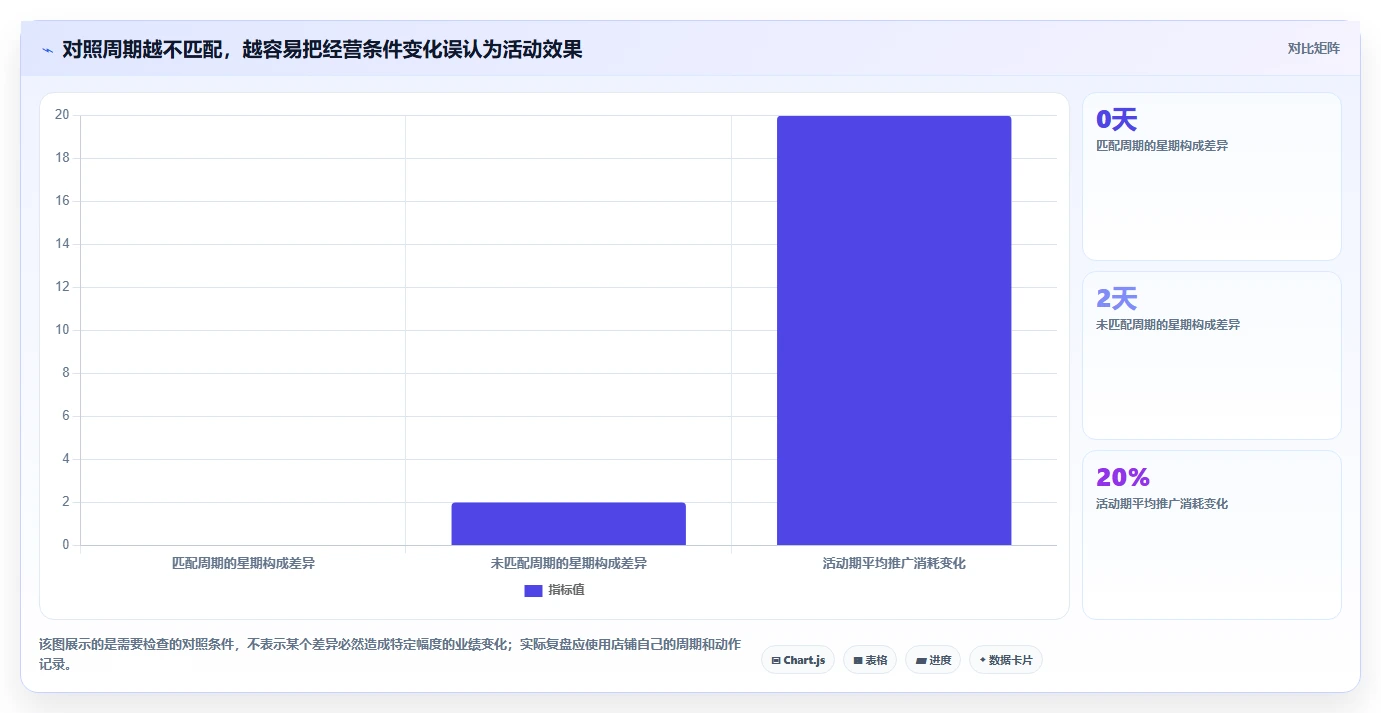Click the 20% value card
The width and height of the screenshot is (1381, 713).
[x=1211, y=535]
